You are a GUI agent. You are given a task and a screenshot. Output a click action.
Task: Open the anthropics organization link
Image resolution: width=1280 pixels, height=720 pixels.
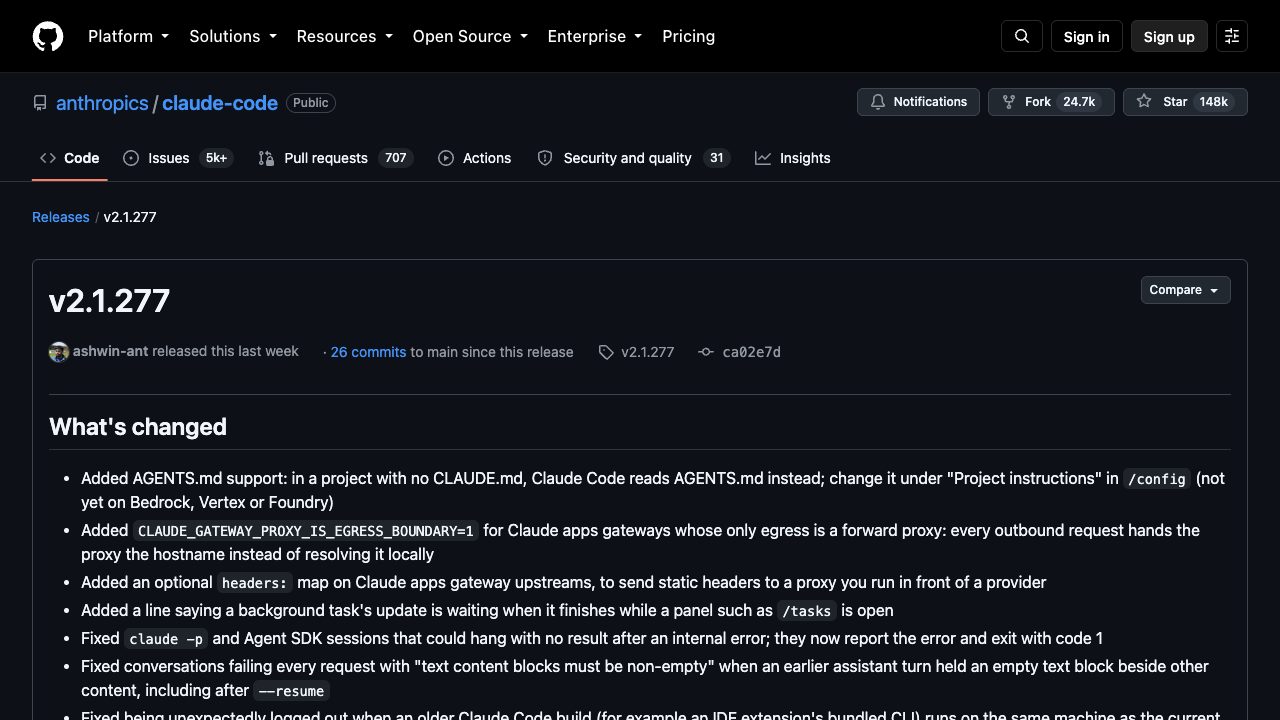click(x=102, y=103)
